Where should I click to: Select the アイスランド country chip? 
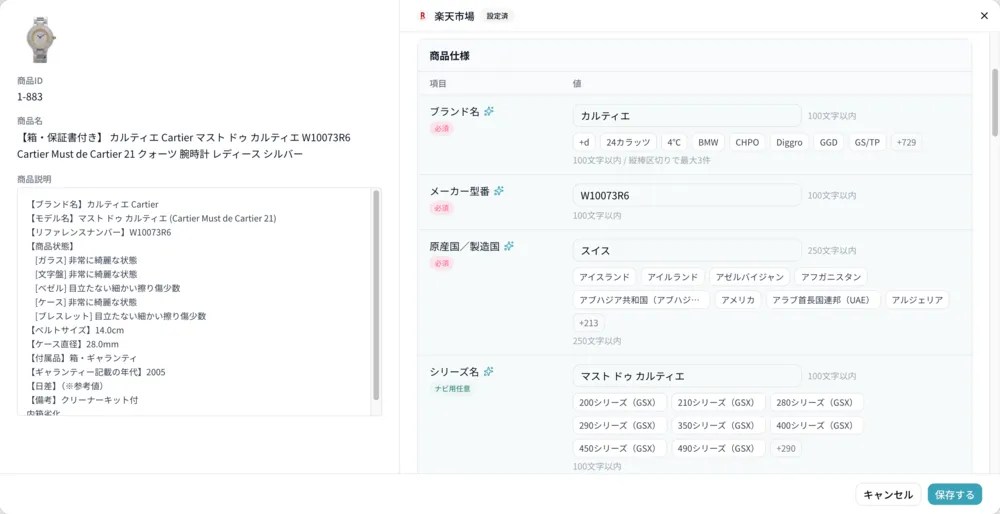(605, 277)
